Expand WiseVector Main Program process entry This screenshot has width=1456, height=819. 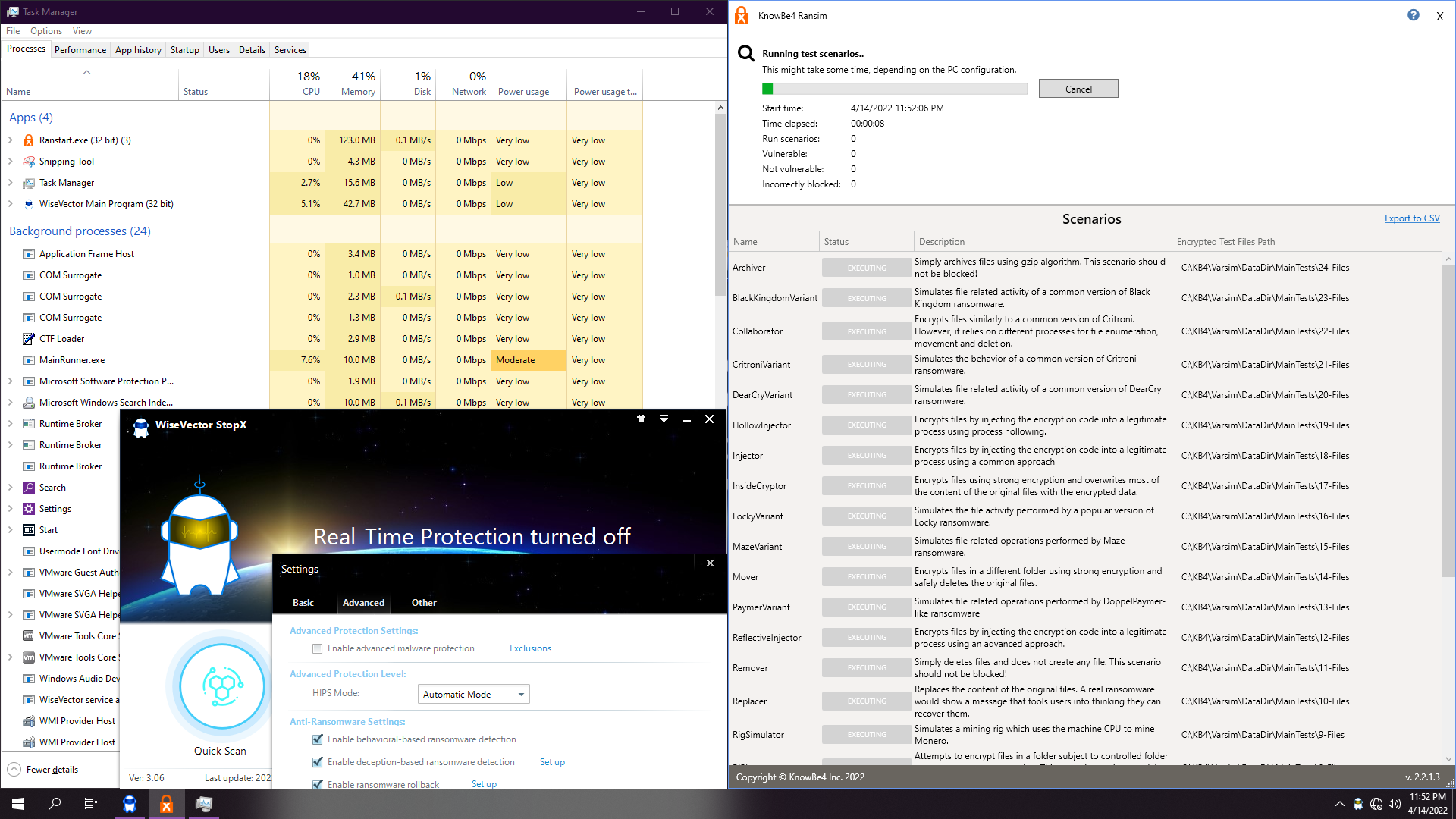11,204
